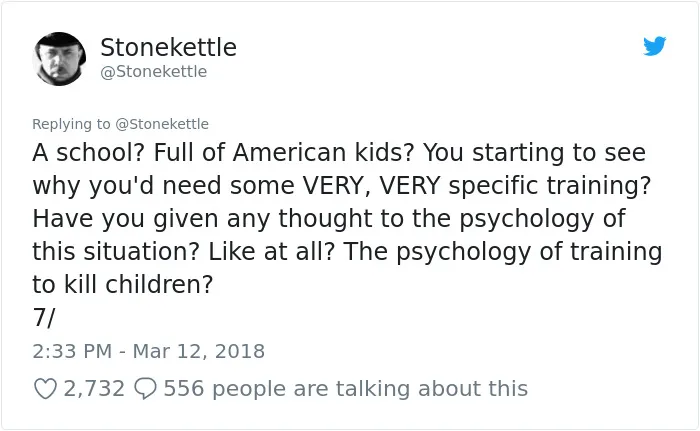This screenshot has height=431, width=700.
Task: Click the 7/ thread number marker
Action: click(x=44, y=318)
